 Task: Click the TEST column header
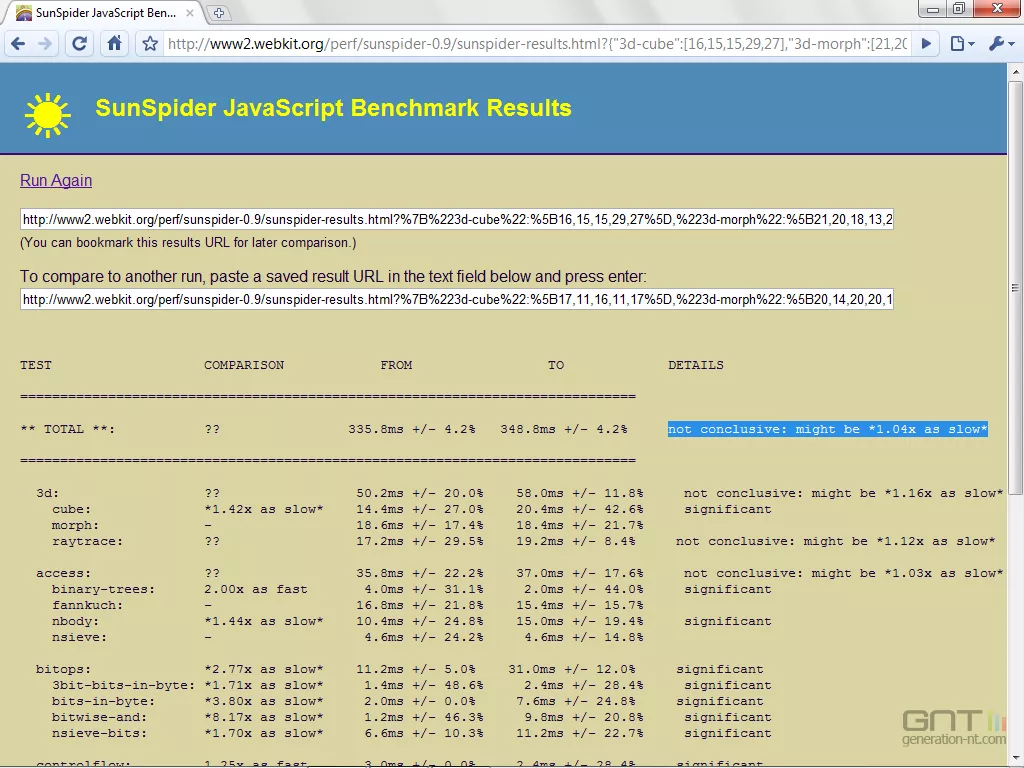pos(36,365)
